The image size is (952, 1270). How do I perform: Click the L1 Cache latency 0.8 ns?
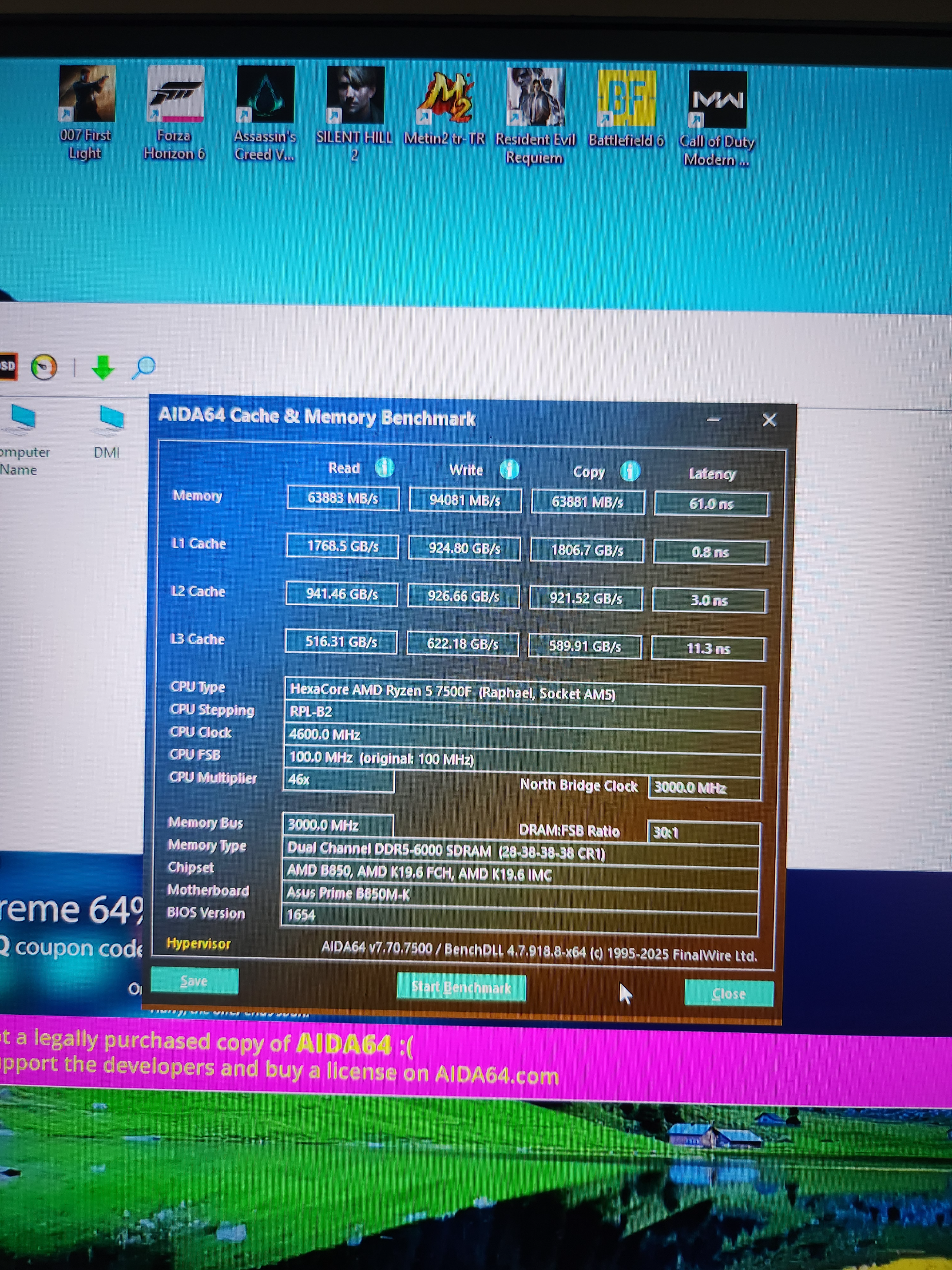[710, 552]
